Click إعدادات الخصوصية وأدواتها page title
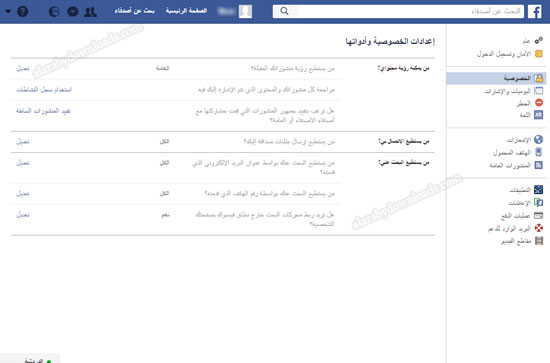This screenshot has width=550, height=363. [390, 41]
